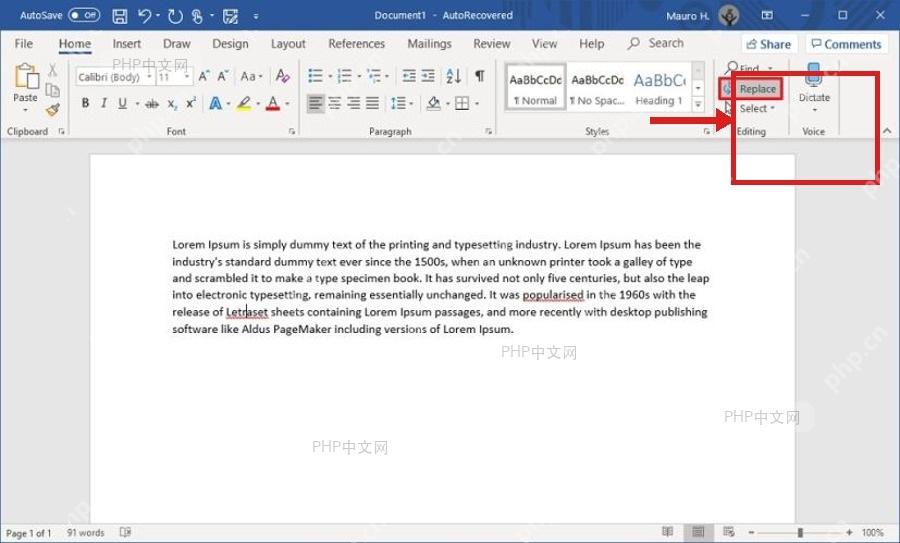
Task: Toggle Underline formatting
Action: pyautogui.click(x=122, y=103)
